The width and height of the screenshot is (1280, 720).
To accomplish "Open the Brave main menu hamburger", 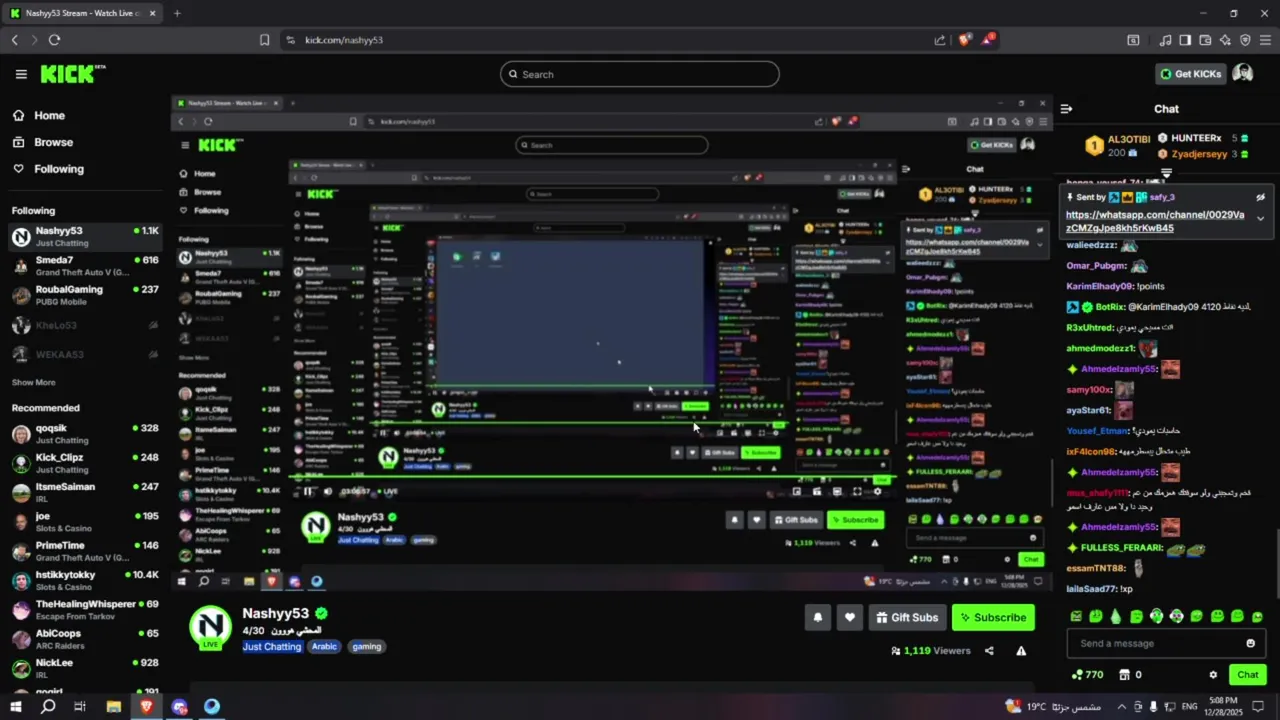I will 1265,40.
